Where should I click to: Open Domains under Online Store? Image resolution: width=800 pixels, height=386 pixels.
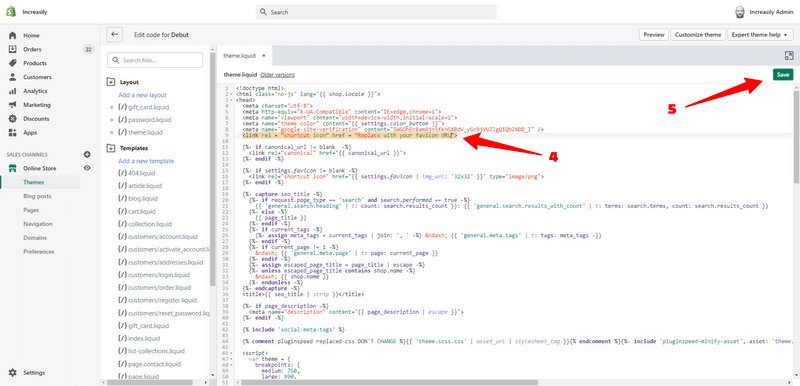pyautogui.click(x=35, y=238)
